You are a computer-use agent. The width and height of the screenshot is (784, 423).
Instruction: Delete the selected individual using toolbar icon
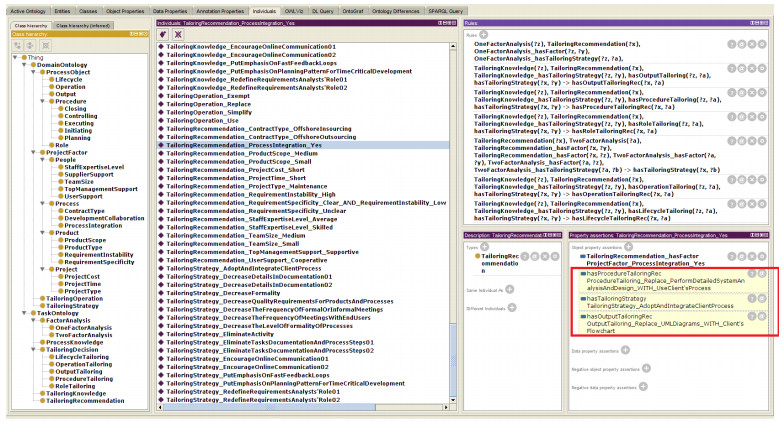178,34
